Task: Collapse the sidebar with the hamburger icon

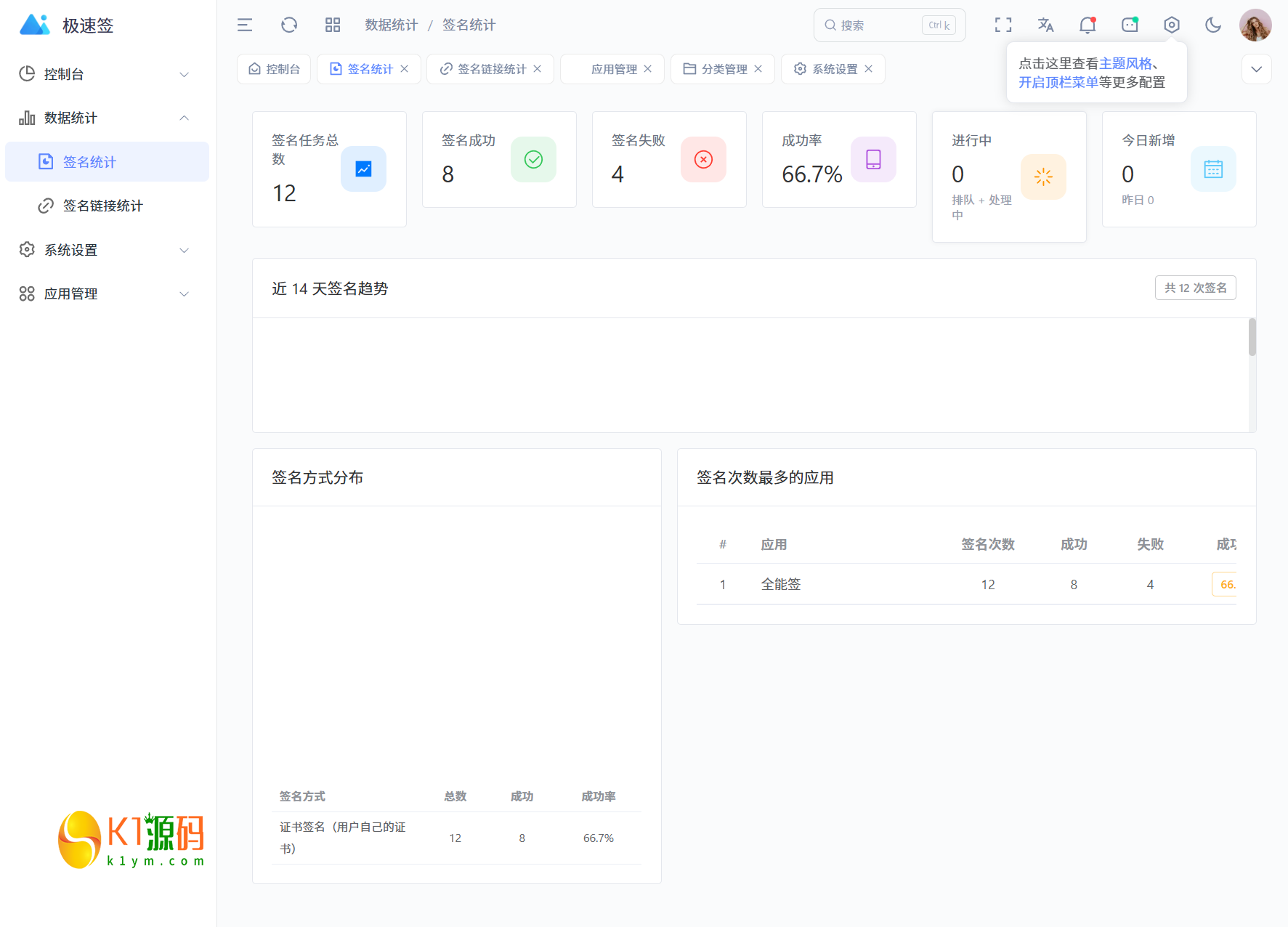Action: tap(245, 25)
